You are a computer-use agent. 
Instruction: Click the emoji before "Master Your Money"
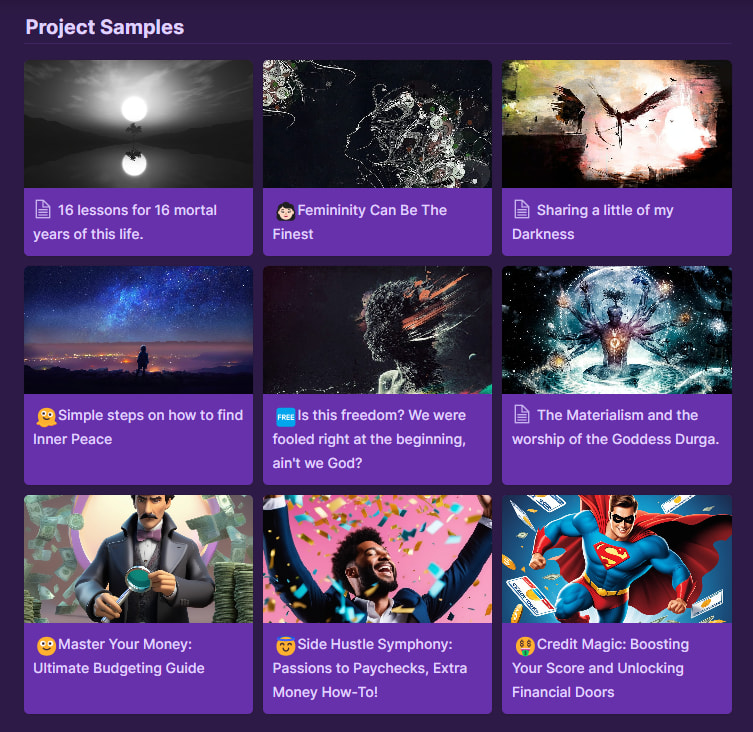46,646
